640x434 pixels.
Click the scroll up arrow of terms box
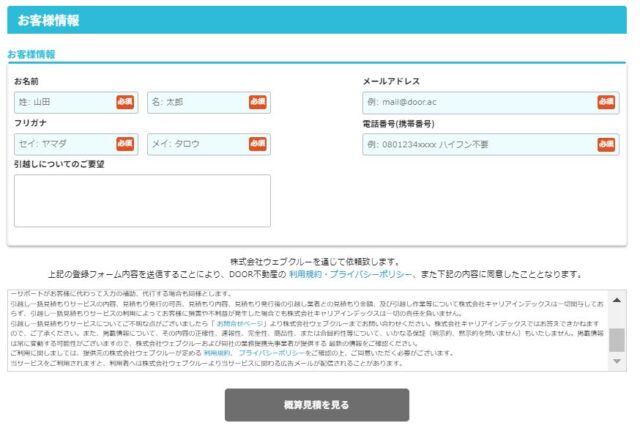coord(617,300)
